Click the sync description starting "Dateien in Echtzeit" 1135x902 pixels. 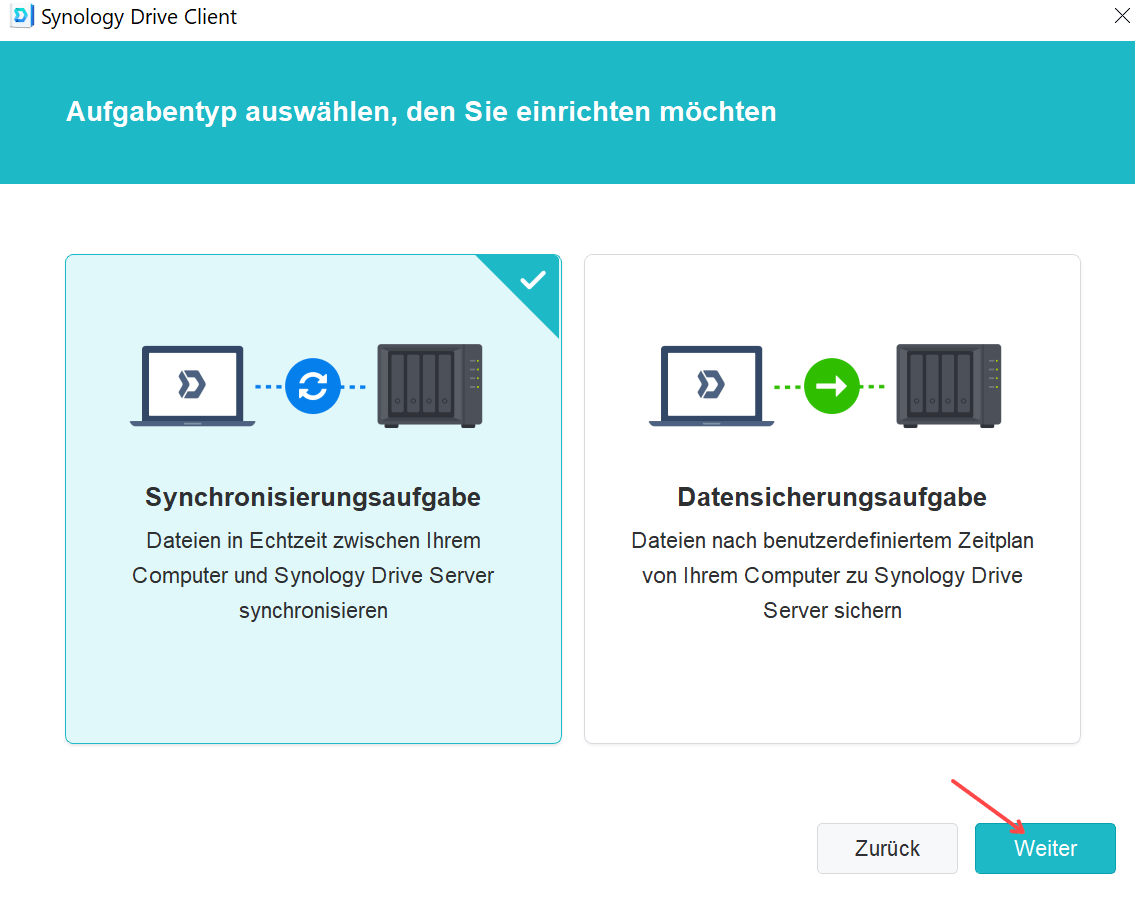pos(313,575)
